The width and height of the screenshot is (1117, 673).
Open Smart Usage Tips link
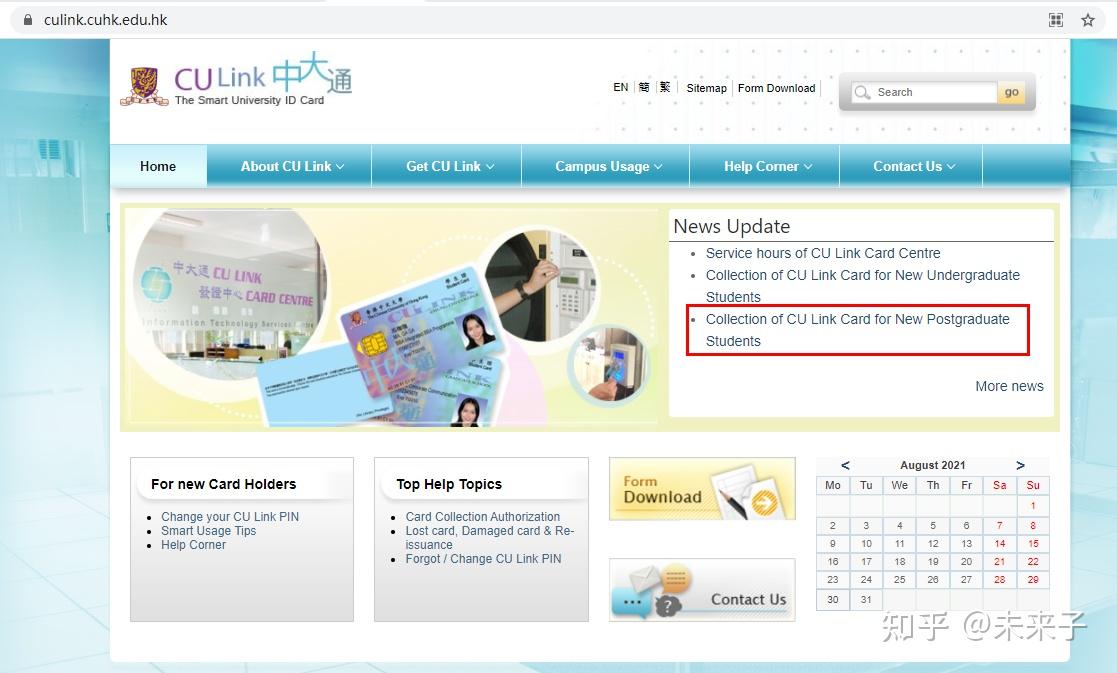pyautogui.click(x=208, y=531)
